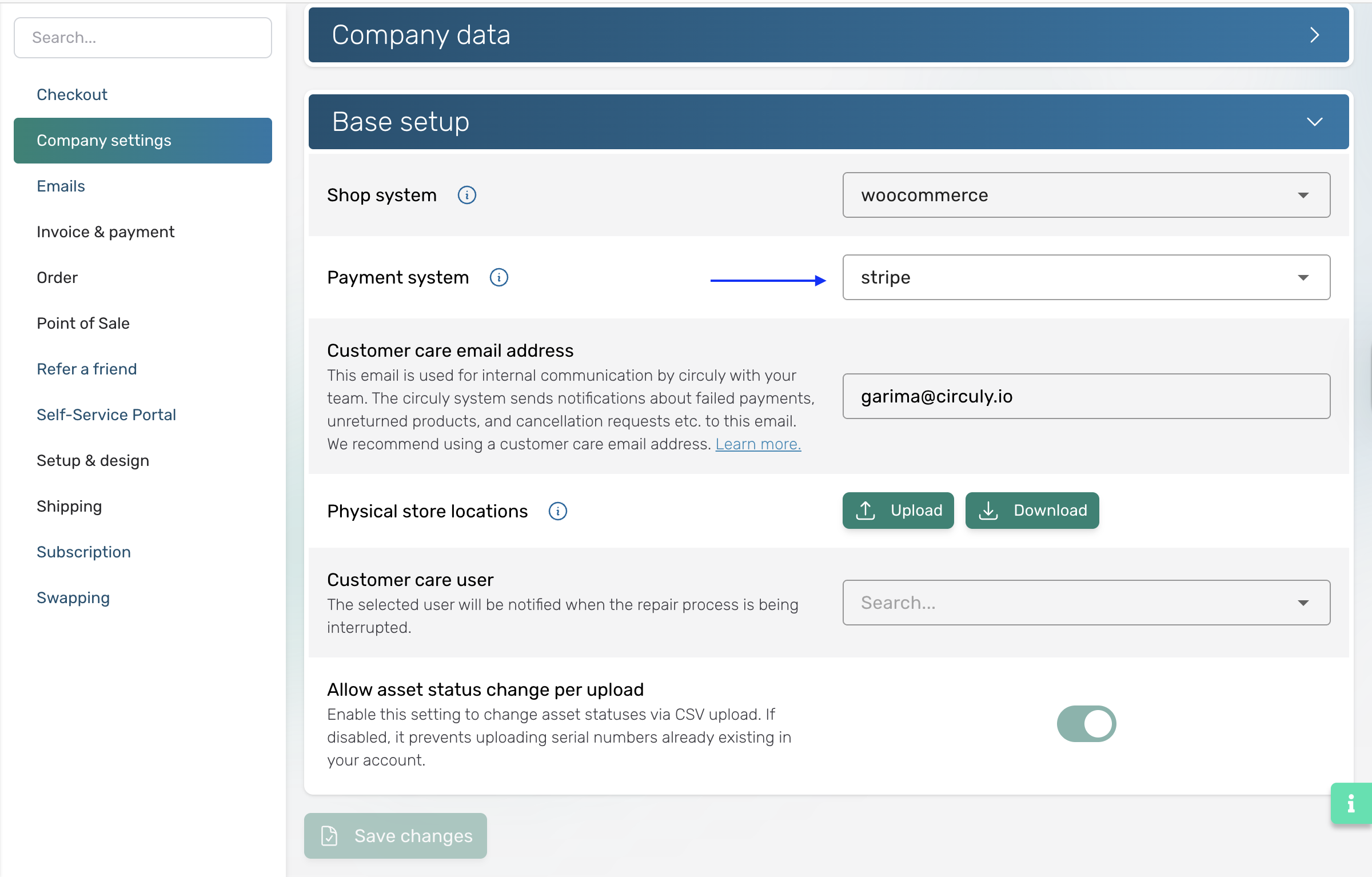
Task: Click info icon beside Payment system
Action: [x=498, y=277]
